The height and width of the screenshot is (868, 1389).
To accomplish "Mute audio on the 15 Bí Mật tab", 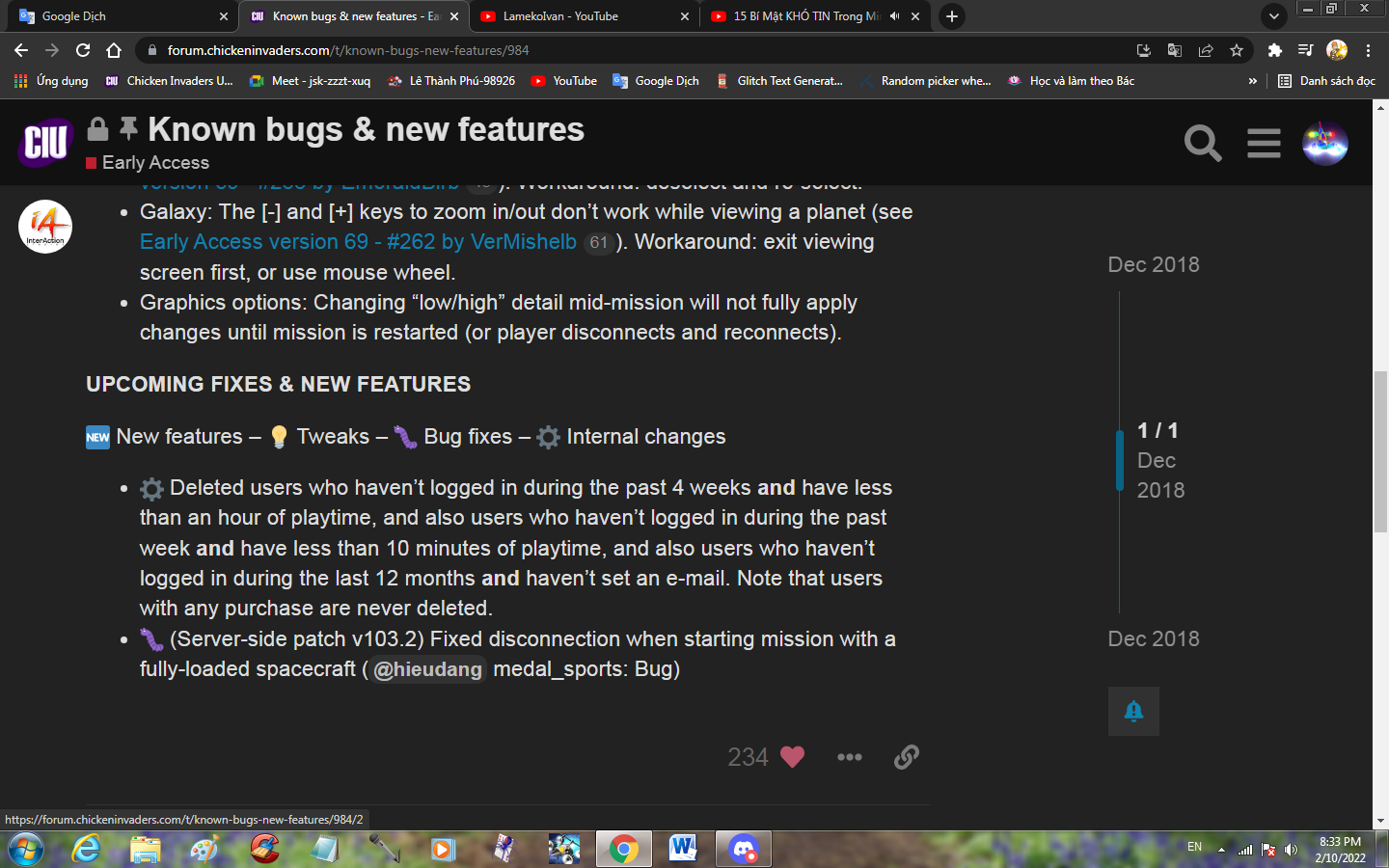I will pos(894,16).
